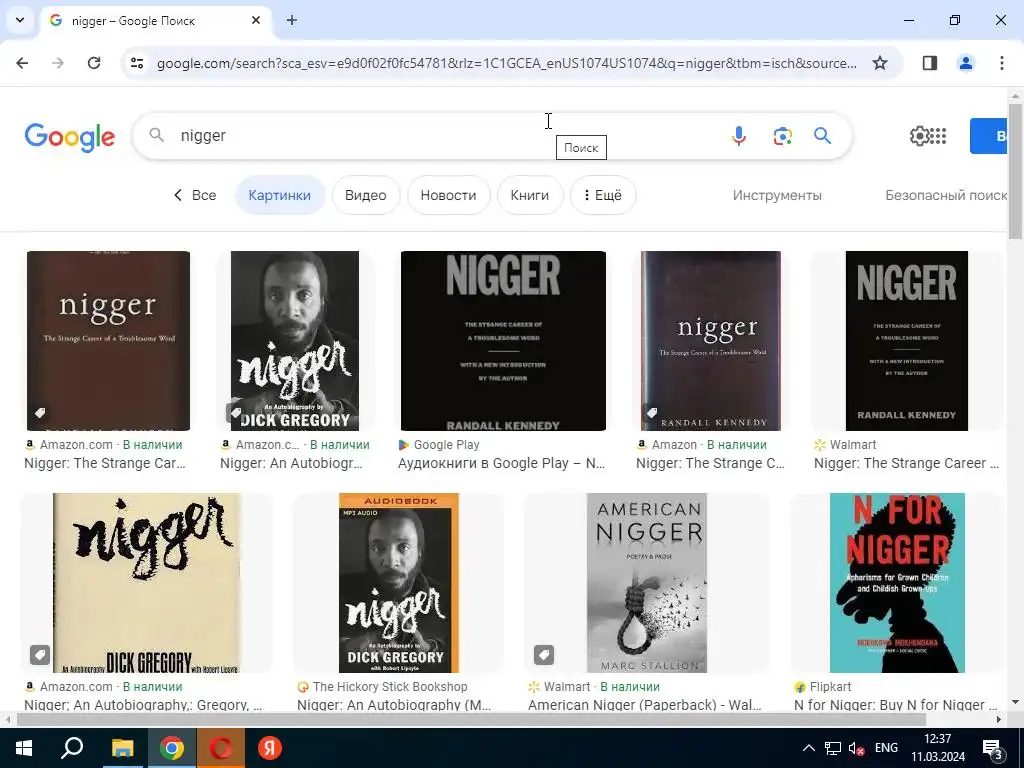Image resolution: width=1024 pixels, height=768 pixels.
Task: Open the Chrome profile avatar
Action: coord(966,63)
